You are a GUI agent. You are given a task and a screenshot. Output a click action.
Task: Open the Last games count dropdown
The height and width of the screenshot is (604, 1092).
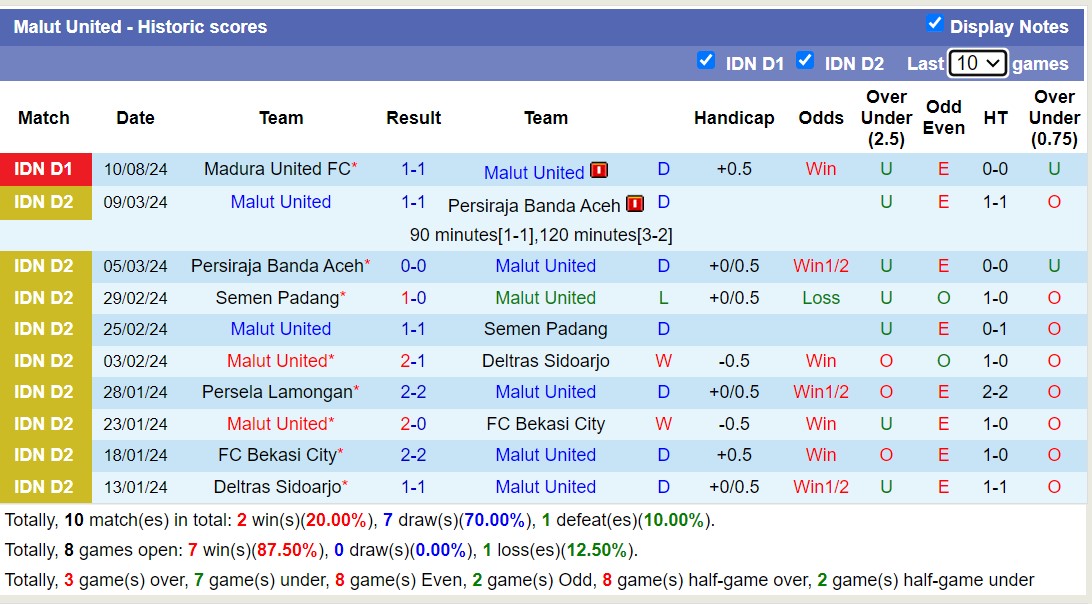click(977, 63)
